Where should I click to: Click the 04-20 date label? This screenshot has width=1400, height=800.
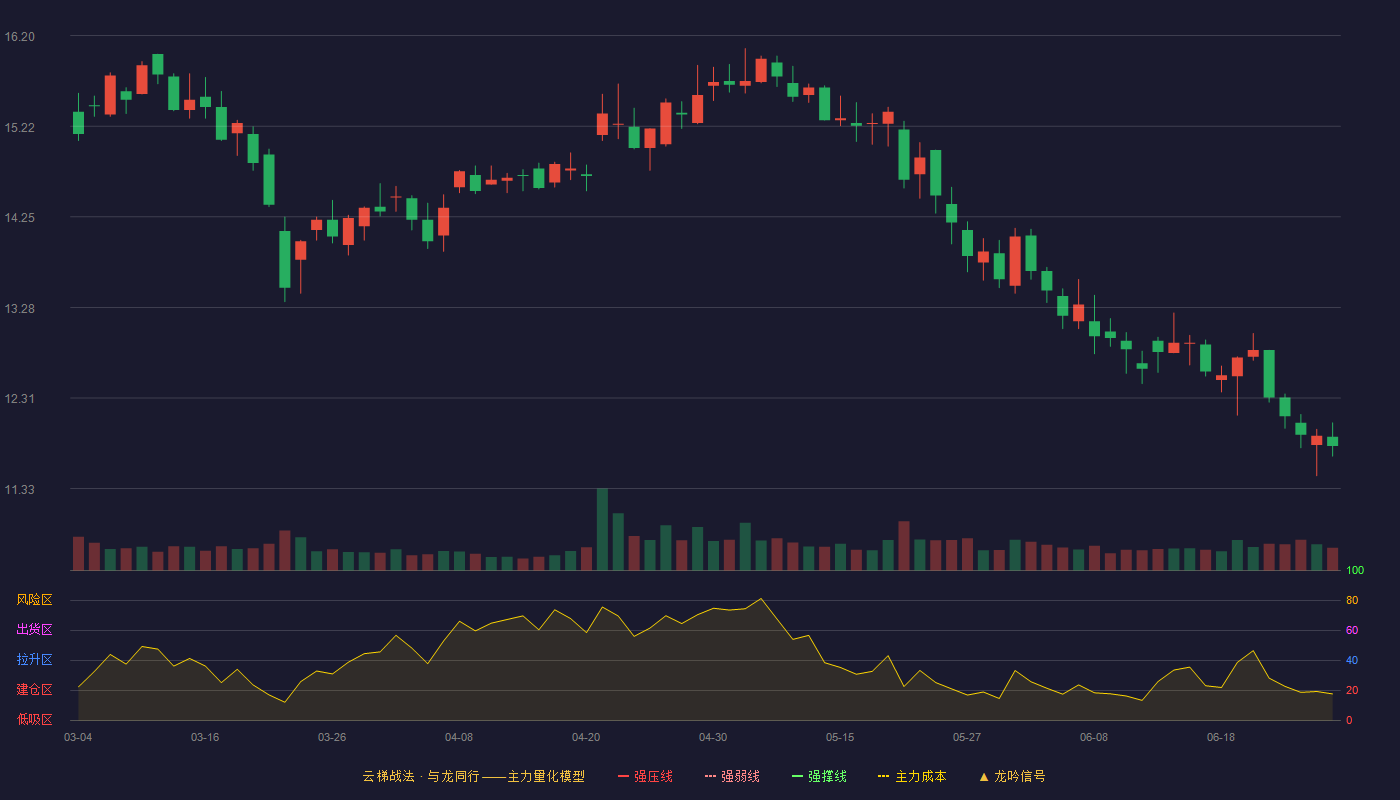point(586,737)
